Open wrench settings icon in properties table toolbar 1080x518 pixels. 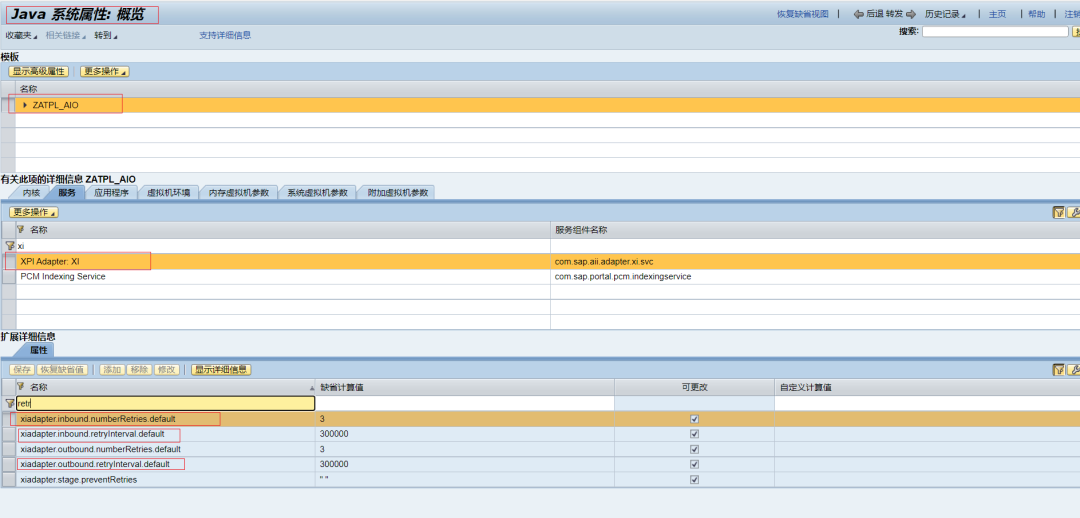coord(1073,370)
